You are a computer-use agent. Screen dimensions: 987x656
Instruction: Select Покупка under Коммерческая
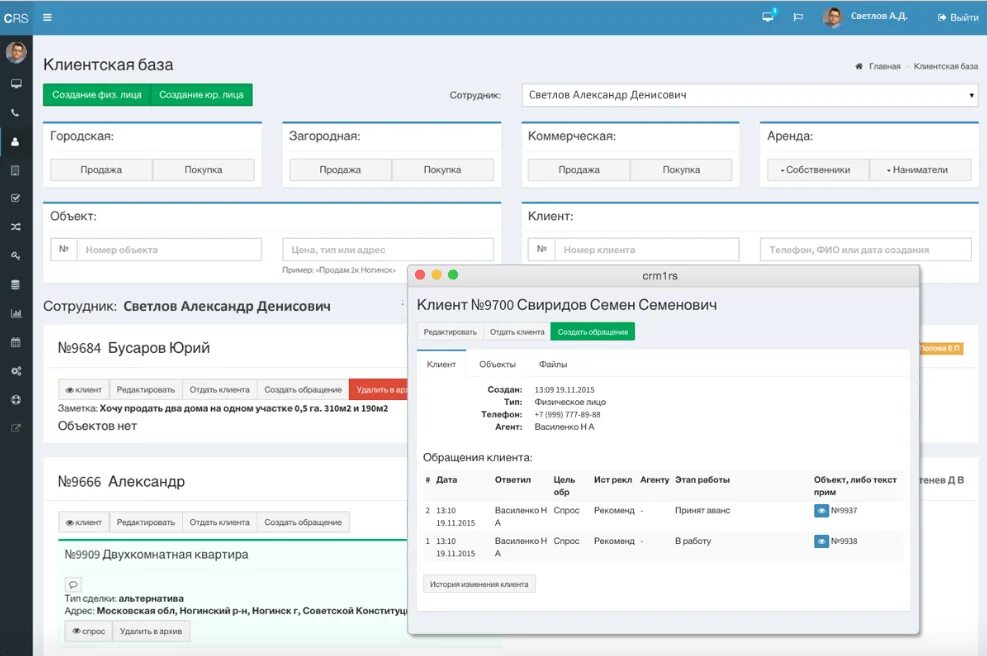(x=681, y=170)
